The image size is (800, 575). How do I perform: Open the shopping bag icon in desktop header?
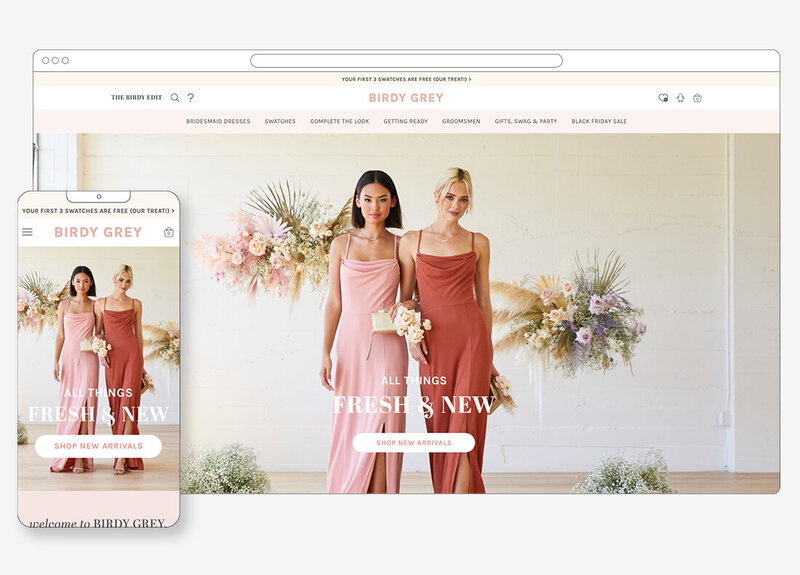click(697, 98)
